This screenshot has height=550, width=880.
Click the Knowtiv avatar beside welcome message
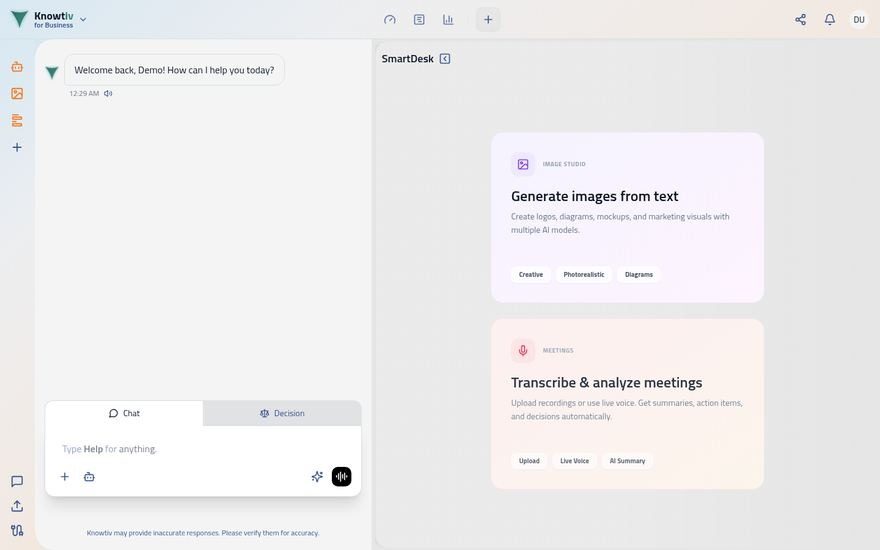coord(52,72)
